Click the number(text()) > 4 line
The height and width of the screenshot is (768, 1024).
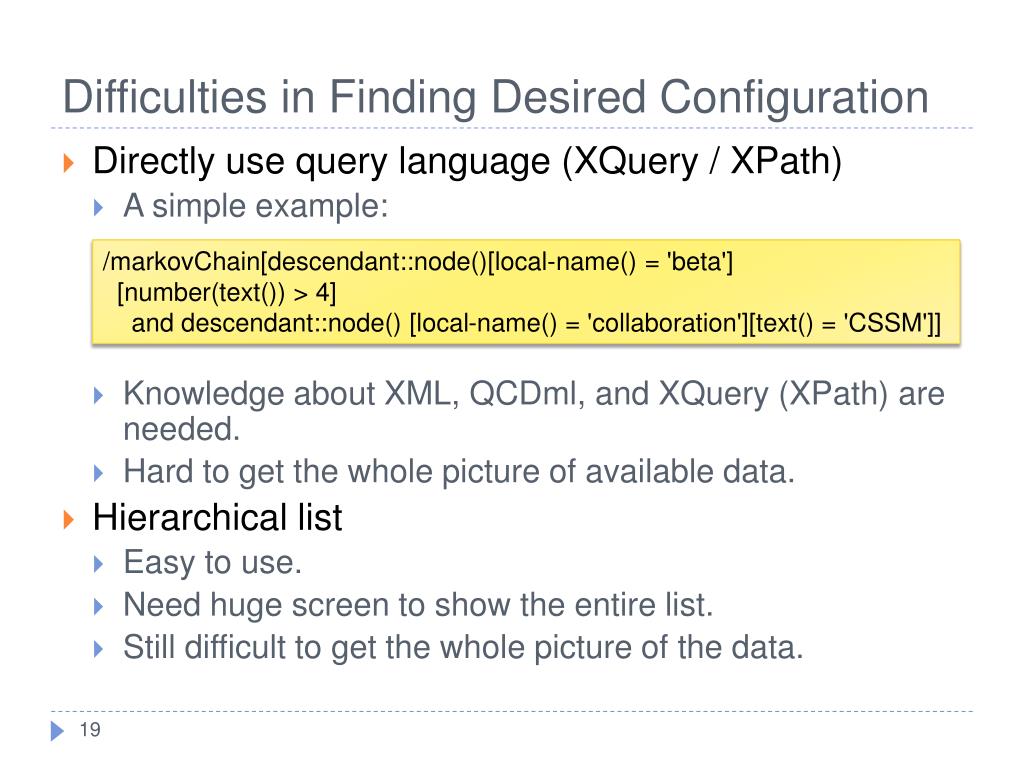tap(227, 293)
